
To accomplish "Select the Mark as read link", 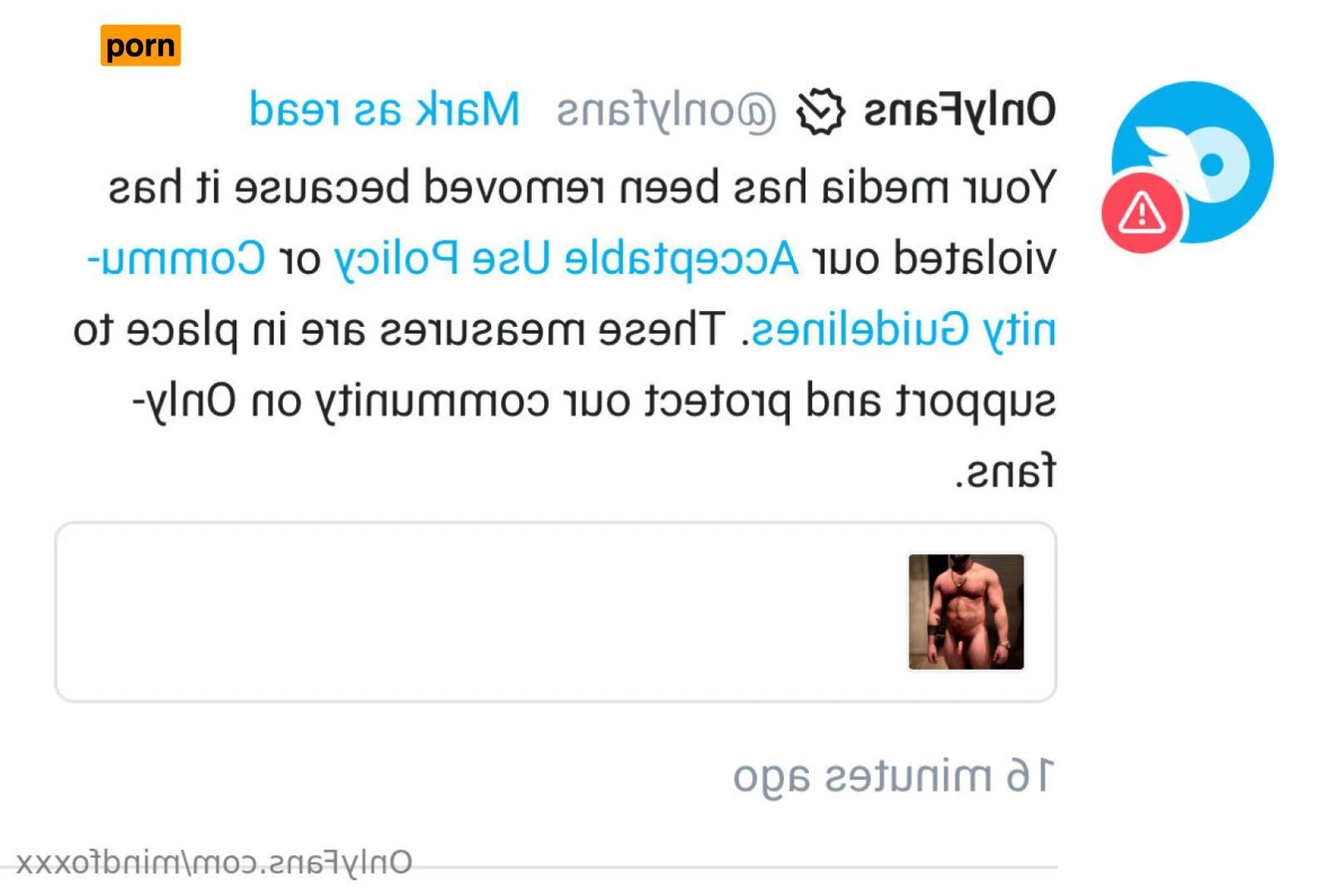I will click(x=384, y=110).
